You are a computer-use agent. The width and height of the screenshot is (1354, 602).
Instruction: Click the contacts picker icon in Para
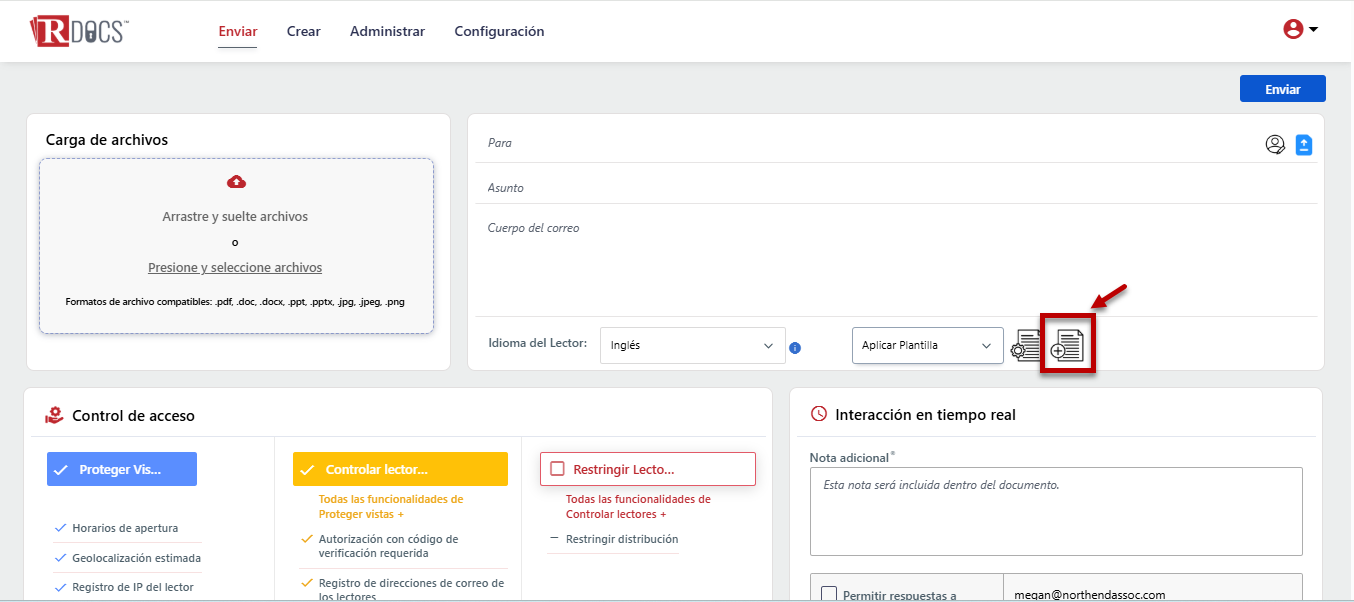(x=1275, y=145)
